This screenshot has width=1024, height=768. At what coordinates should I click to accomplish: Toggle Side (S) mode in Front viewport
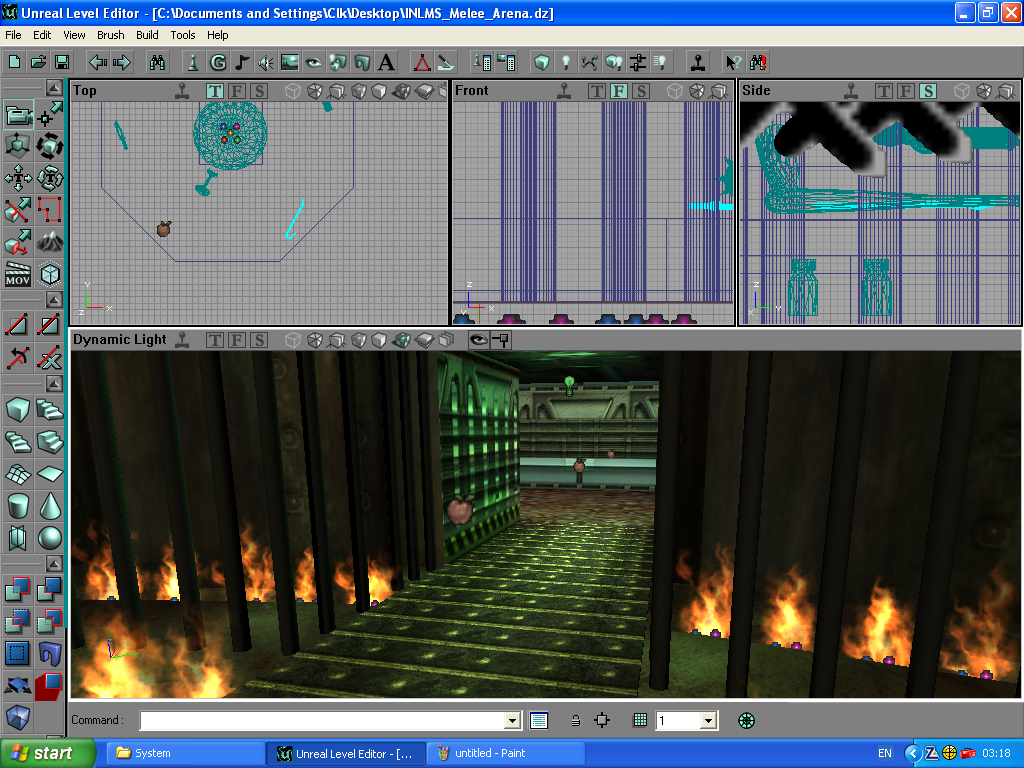point(641,91)
